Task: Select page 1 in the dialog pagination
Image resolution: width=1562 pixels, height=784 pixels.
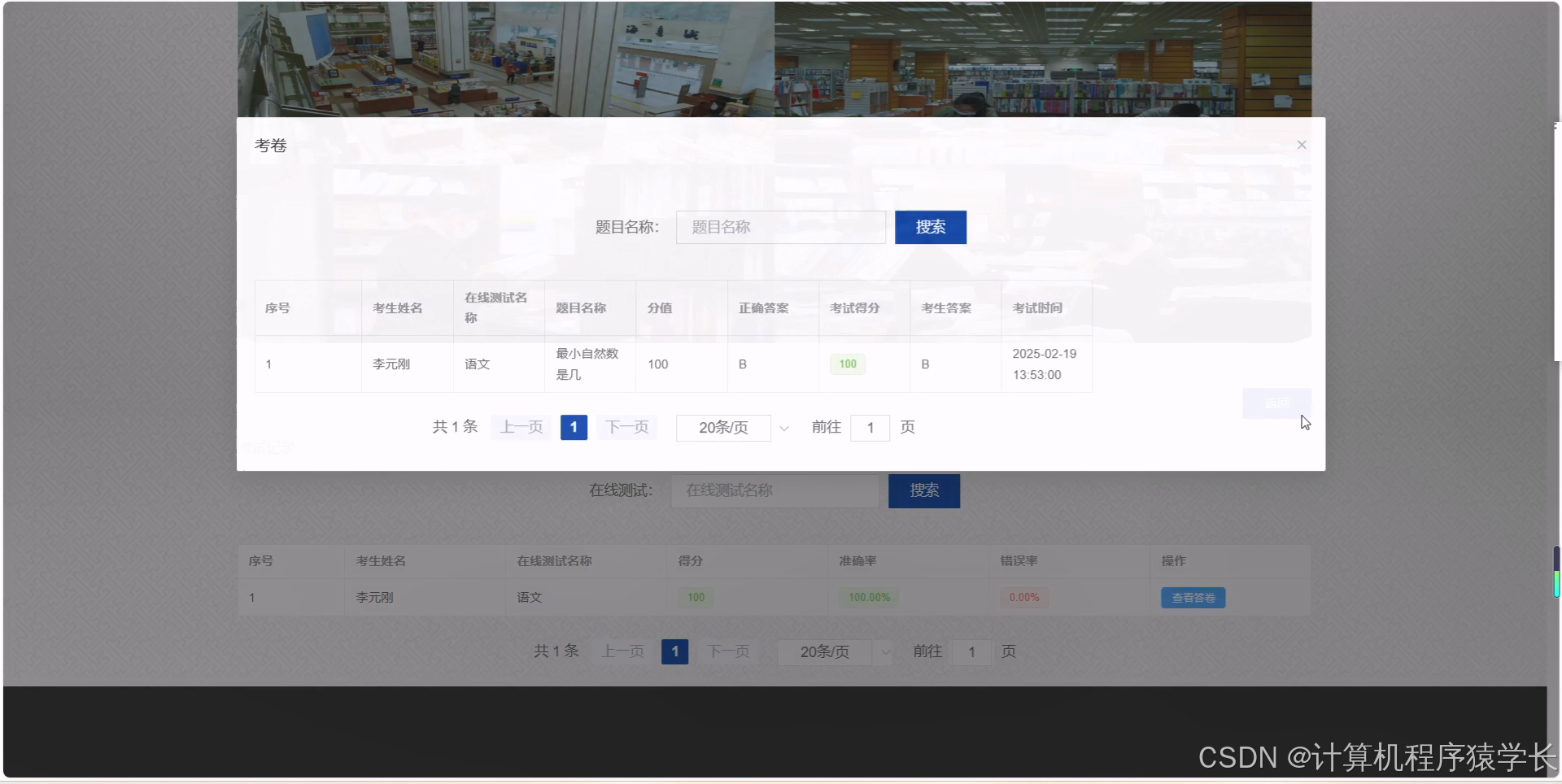Action: pos(574,427)
